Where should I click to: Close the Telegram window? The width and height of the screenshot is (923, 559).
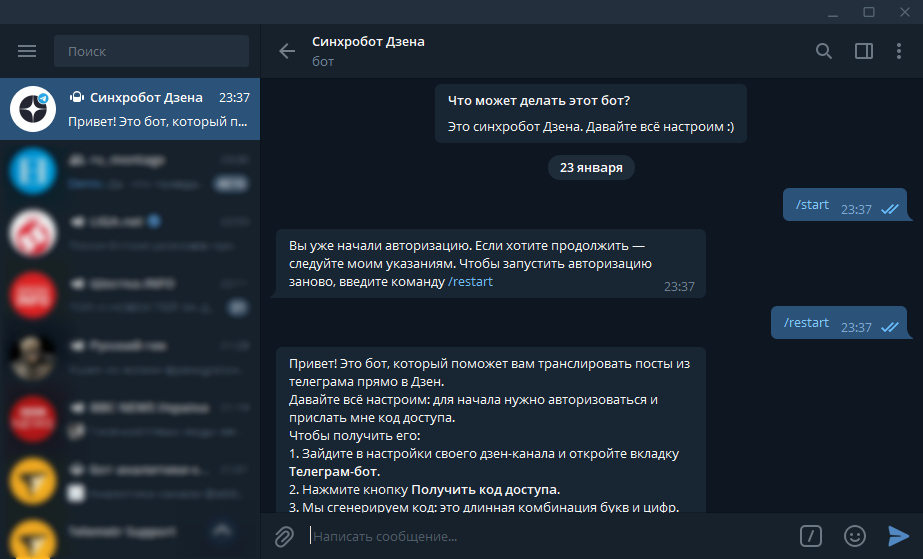pyautogui.click(x=905, y=12)
